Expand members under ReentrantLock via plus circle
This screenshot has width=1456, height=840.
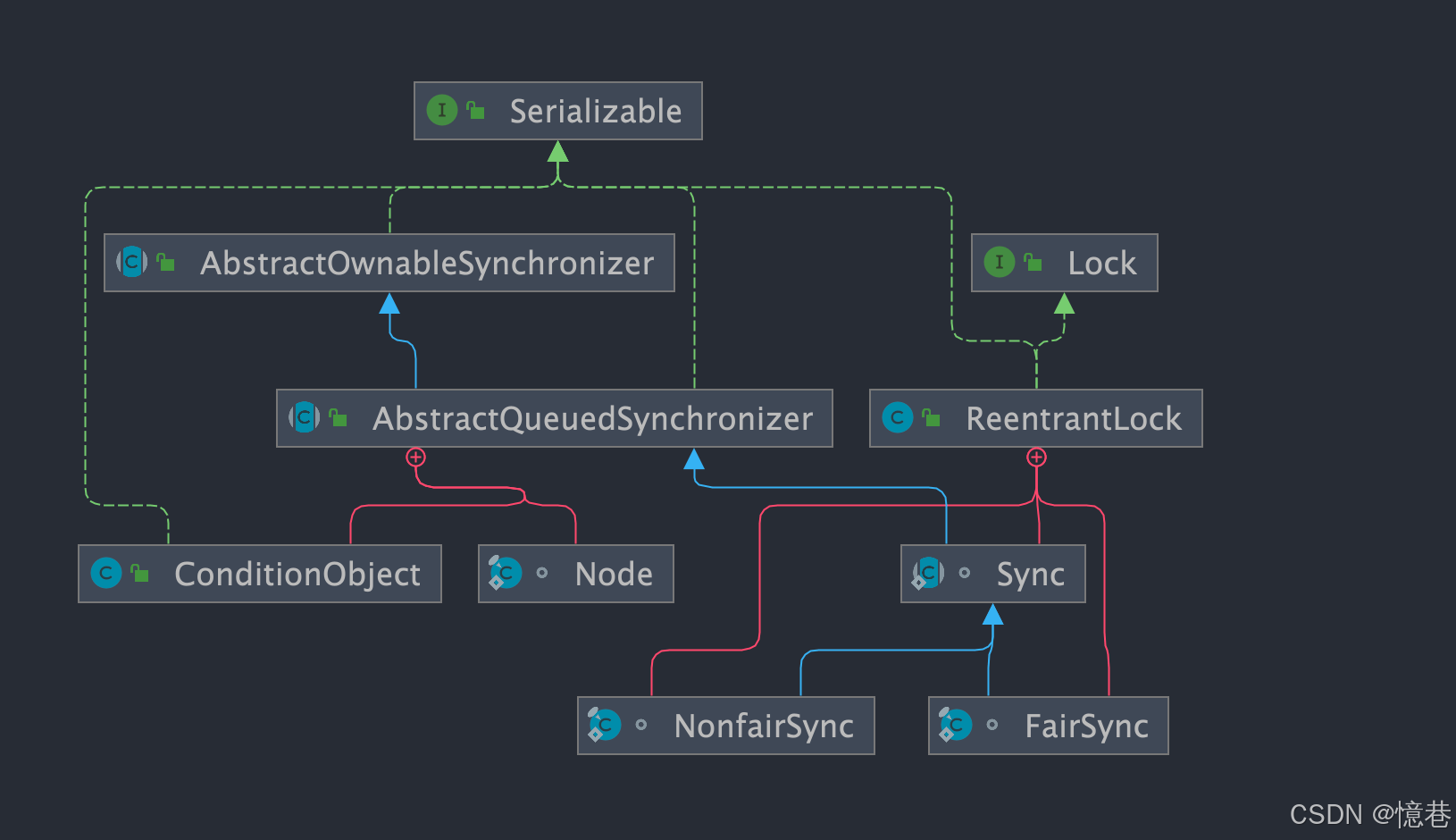(1037, 458)
